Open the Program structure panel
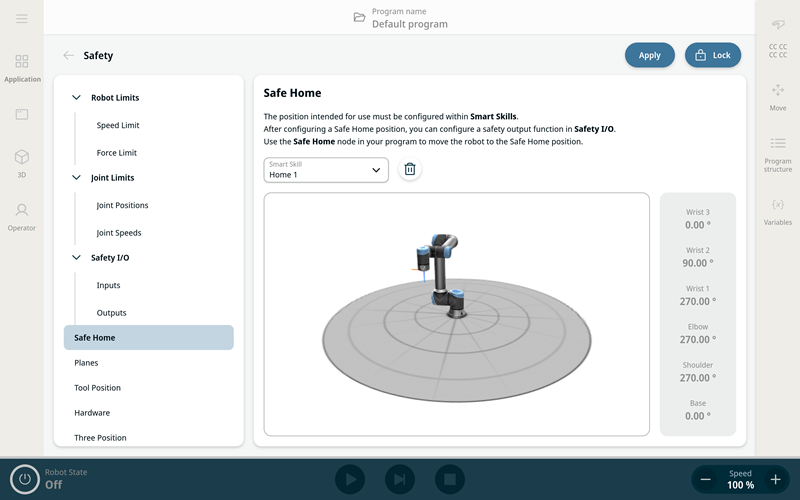800x500 pixels. (777, 152)
